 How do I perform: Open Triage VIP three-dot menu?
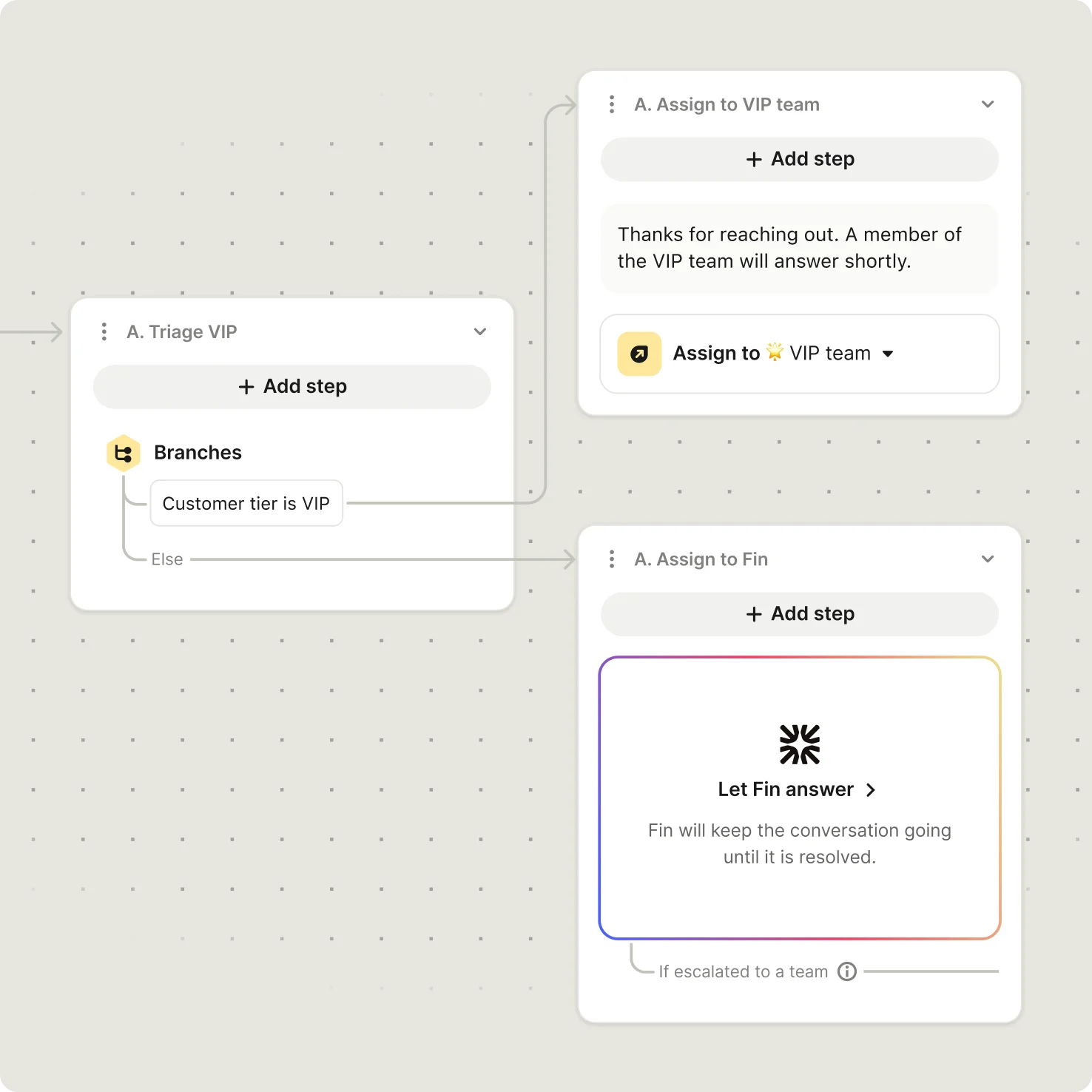[x=104, y=331]
